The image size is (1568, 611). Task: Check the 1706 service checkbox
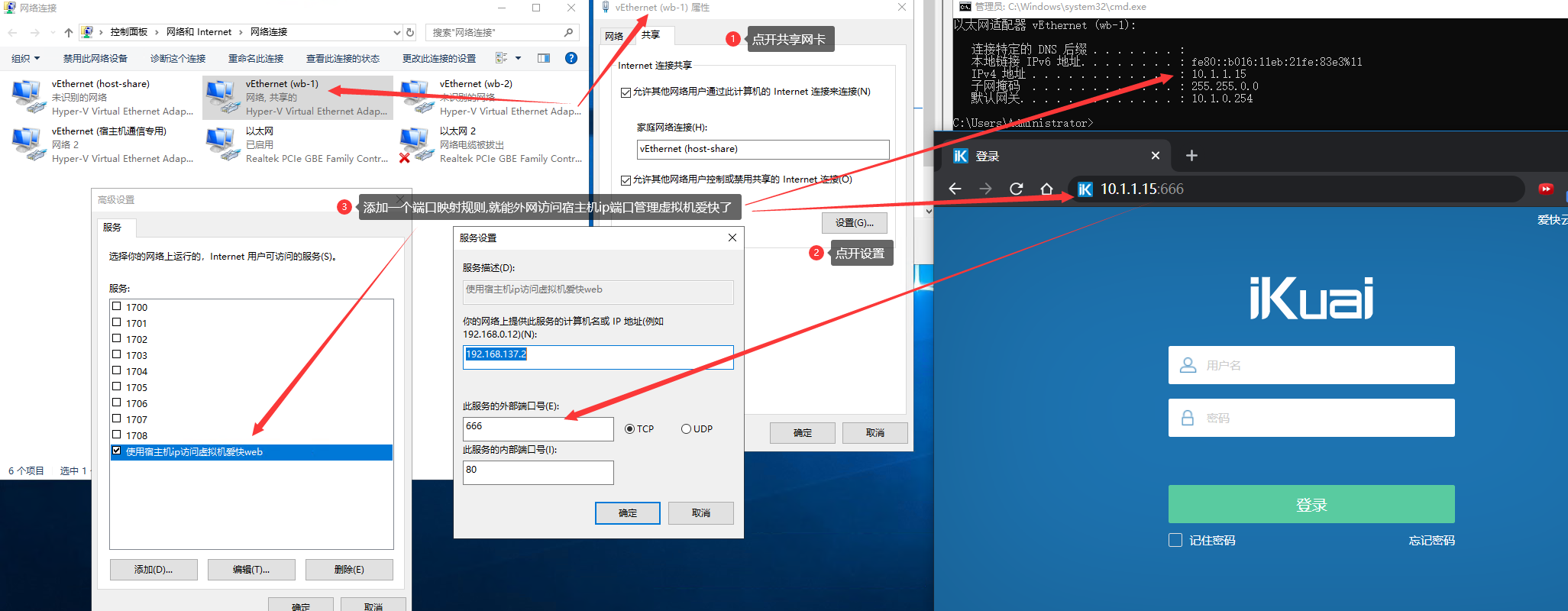pos(117,402)
